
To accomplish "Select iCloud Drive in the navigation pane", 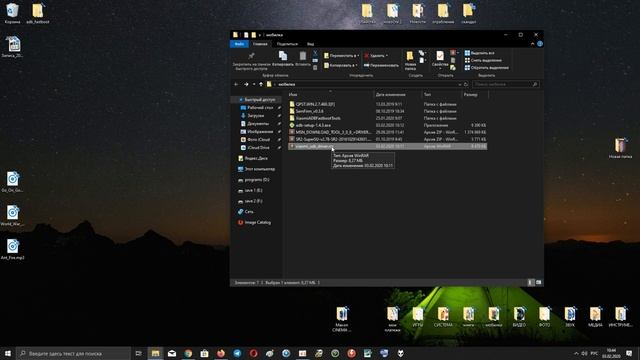I will point(258,147).
